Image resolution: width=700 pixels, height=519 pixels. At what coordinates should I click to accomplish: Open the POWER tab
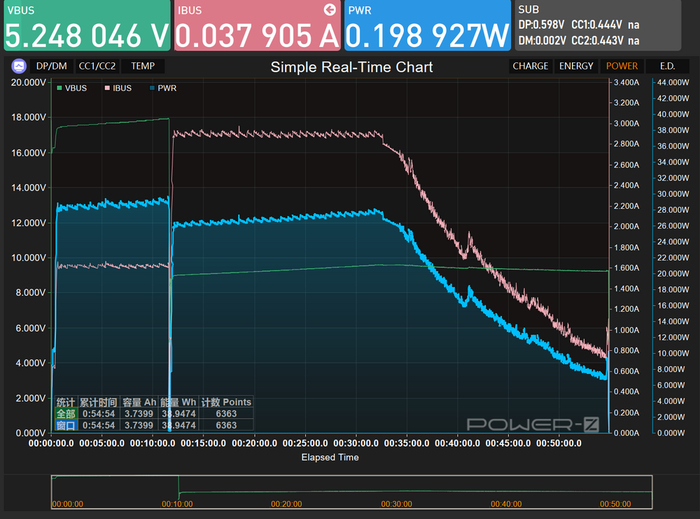622,66
